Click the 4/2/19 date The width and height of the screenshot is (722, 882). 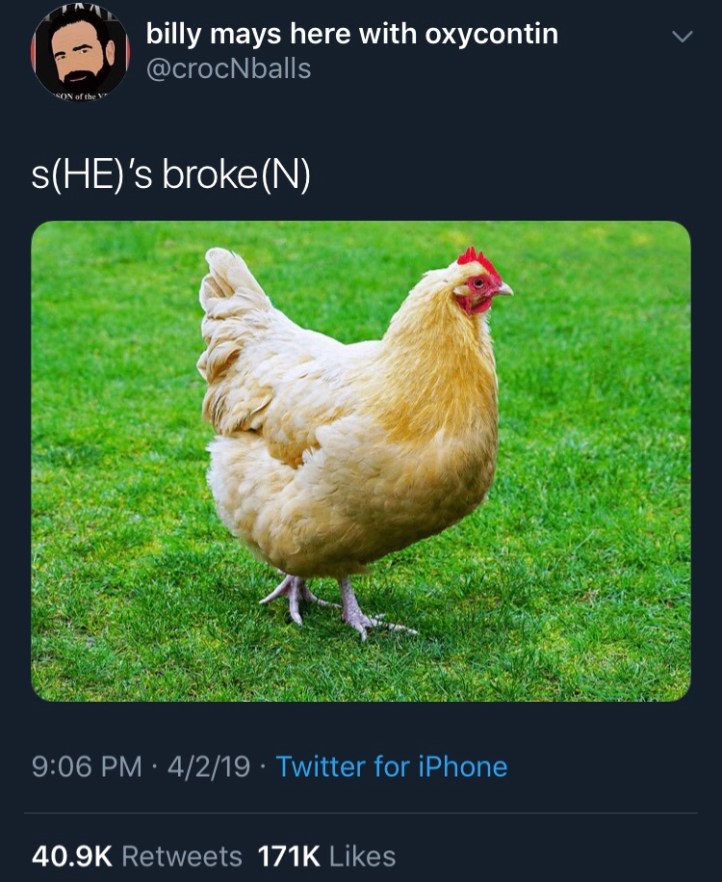tap(209, 766)
